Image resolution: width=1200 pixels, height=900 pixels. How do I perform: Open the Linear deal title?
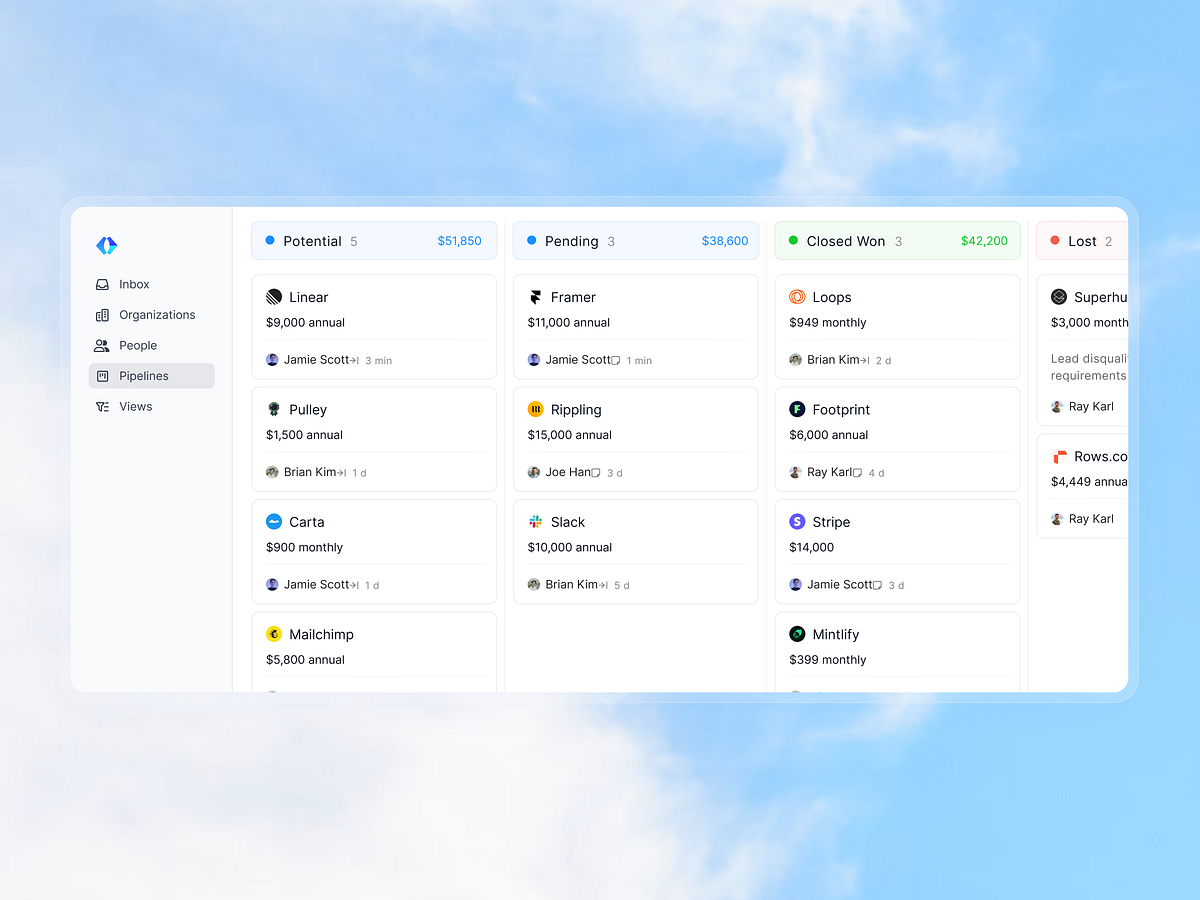[309, 297]
